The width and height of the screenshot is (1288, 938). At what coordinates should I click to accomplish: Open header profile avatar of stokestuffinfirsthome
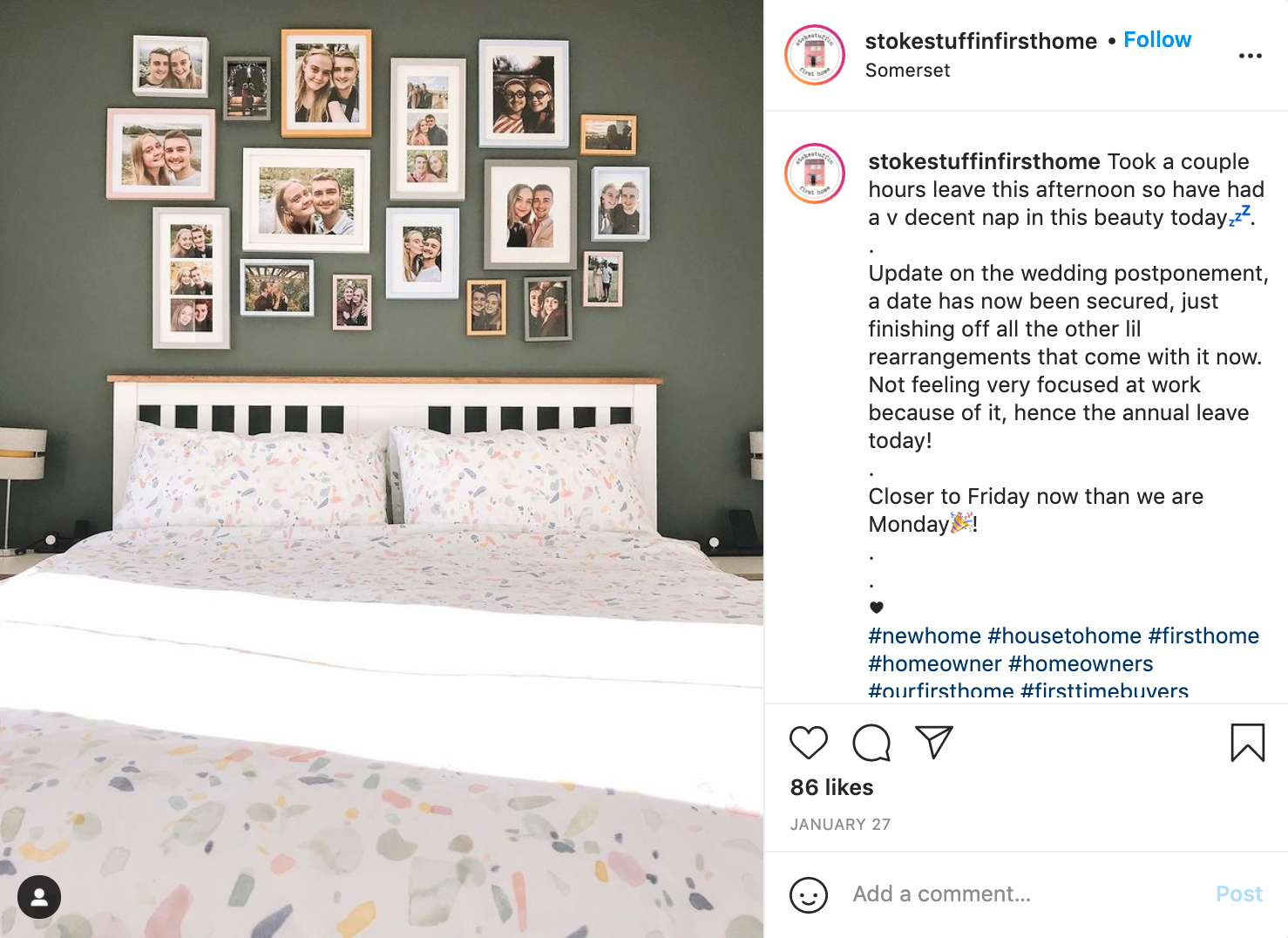(x=815, y=55)
